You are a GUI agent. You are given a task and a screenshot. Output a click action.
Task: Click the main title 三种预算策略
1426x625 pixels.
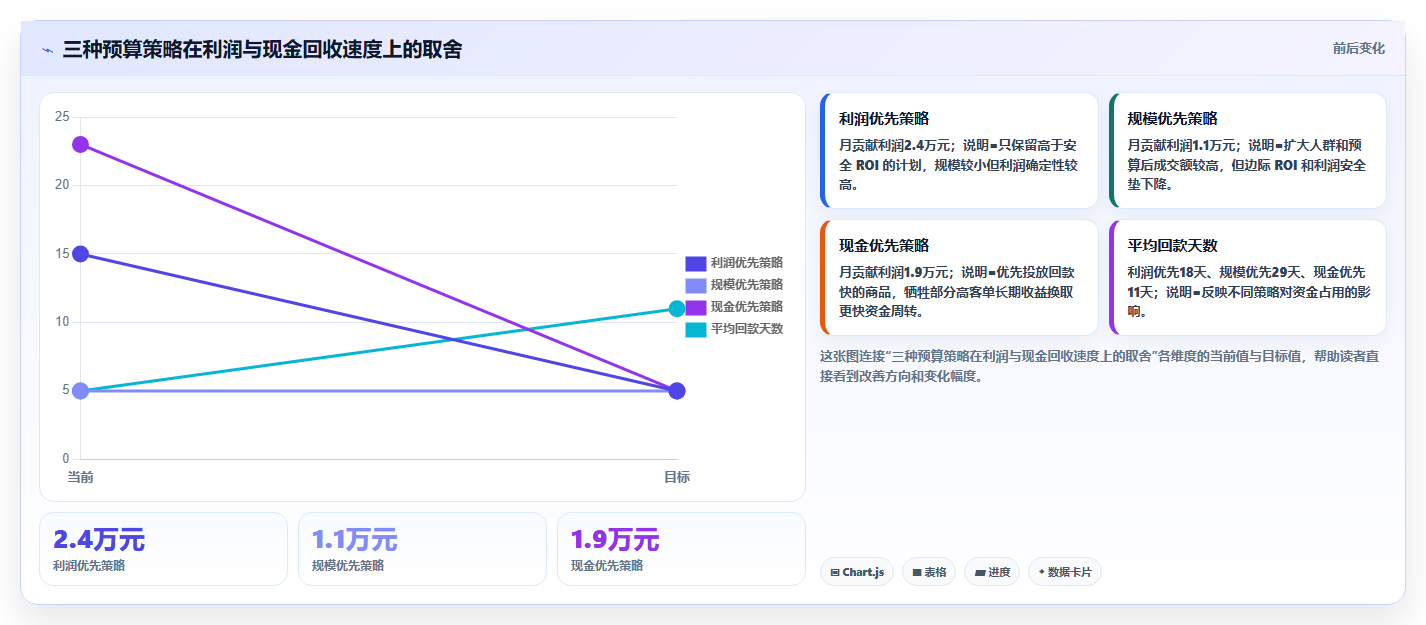click(262, 49)
